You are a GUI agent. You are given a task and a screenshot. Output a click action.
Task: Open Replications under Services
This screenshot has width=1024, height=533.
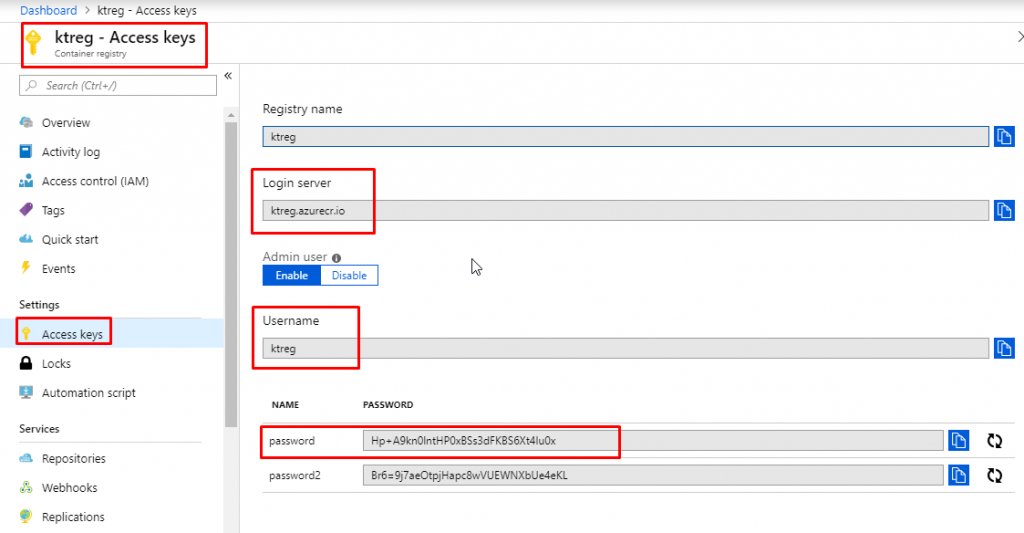pos(73,517)
